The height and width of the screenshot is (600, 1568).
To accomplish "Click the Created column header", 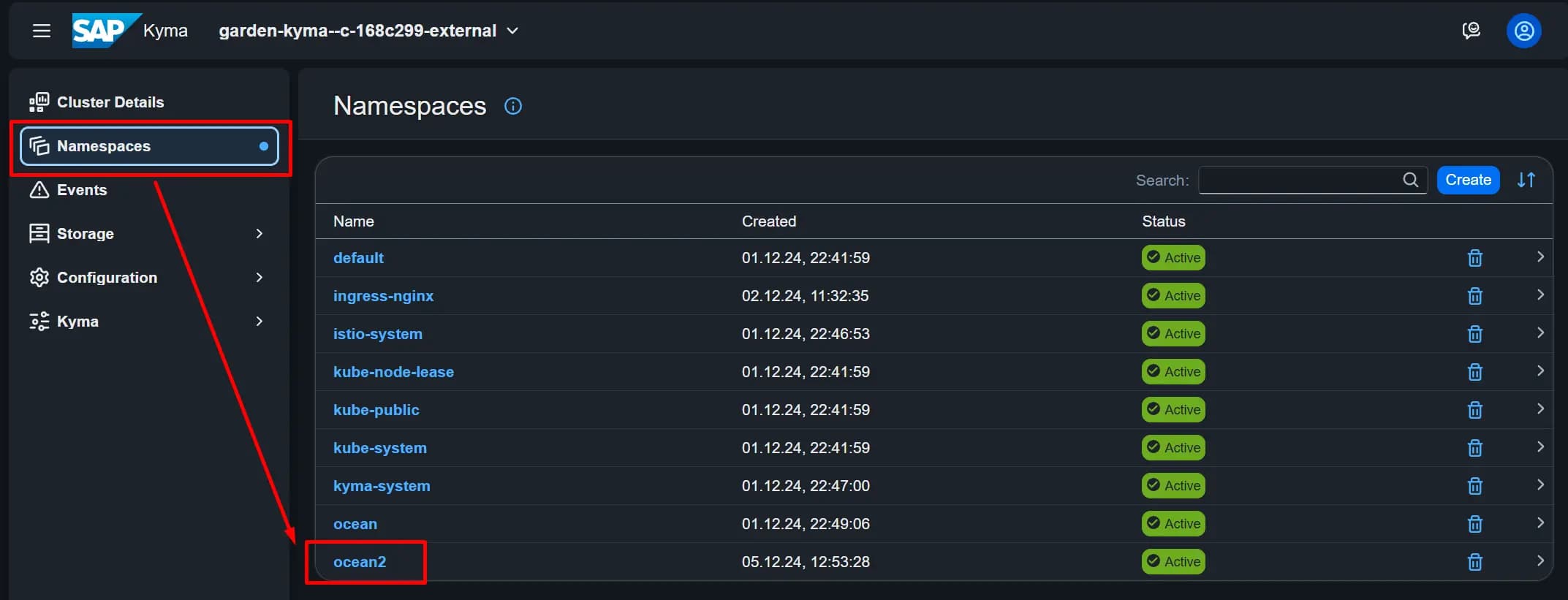I will pos(769,221).
